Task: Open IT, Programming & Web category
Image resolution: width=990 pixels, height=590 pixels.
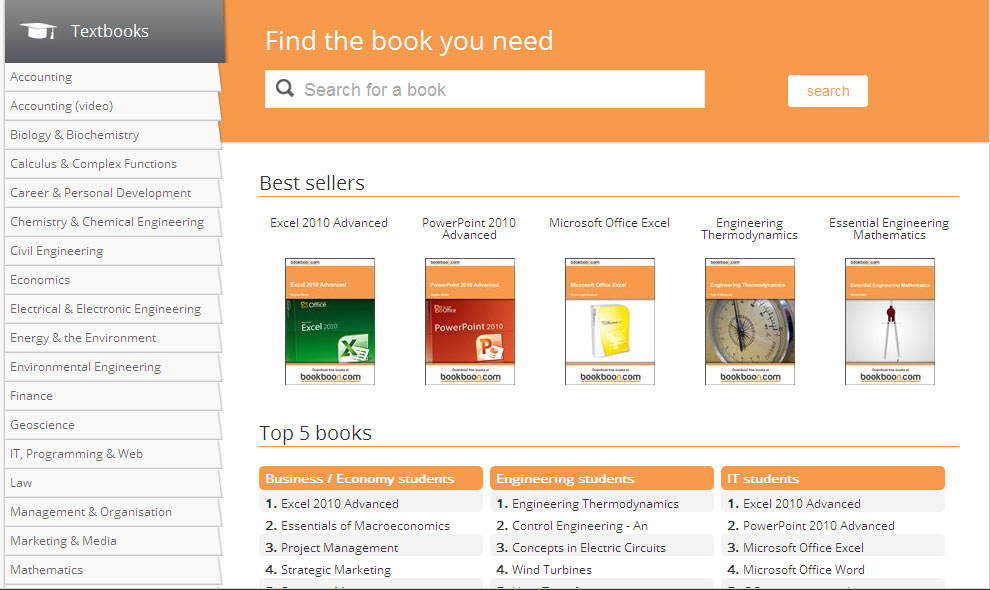Action: (x=112, y=455)
